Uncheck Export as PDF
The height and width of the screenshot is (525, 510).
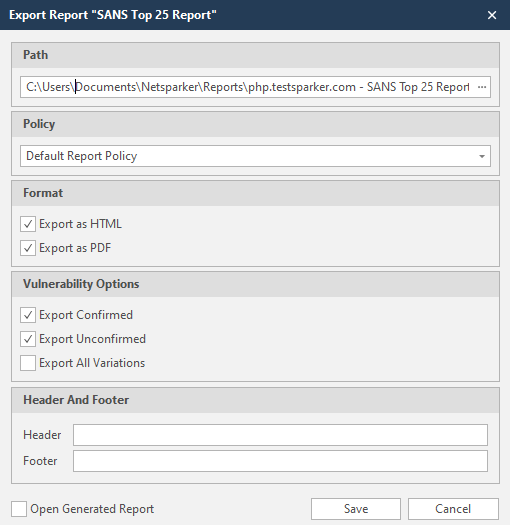pyautogui.click(x=28, y=248)
